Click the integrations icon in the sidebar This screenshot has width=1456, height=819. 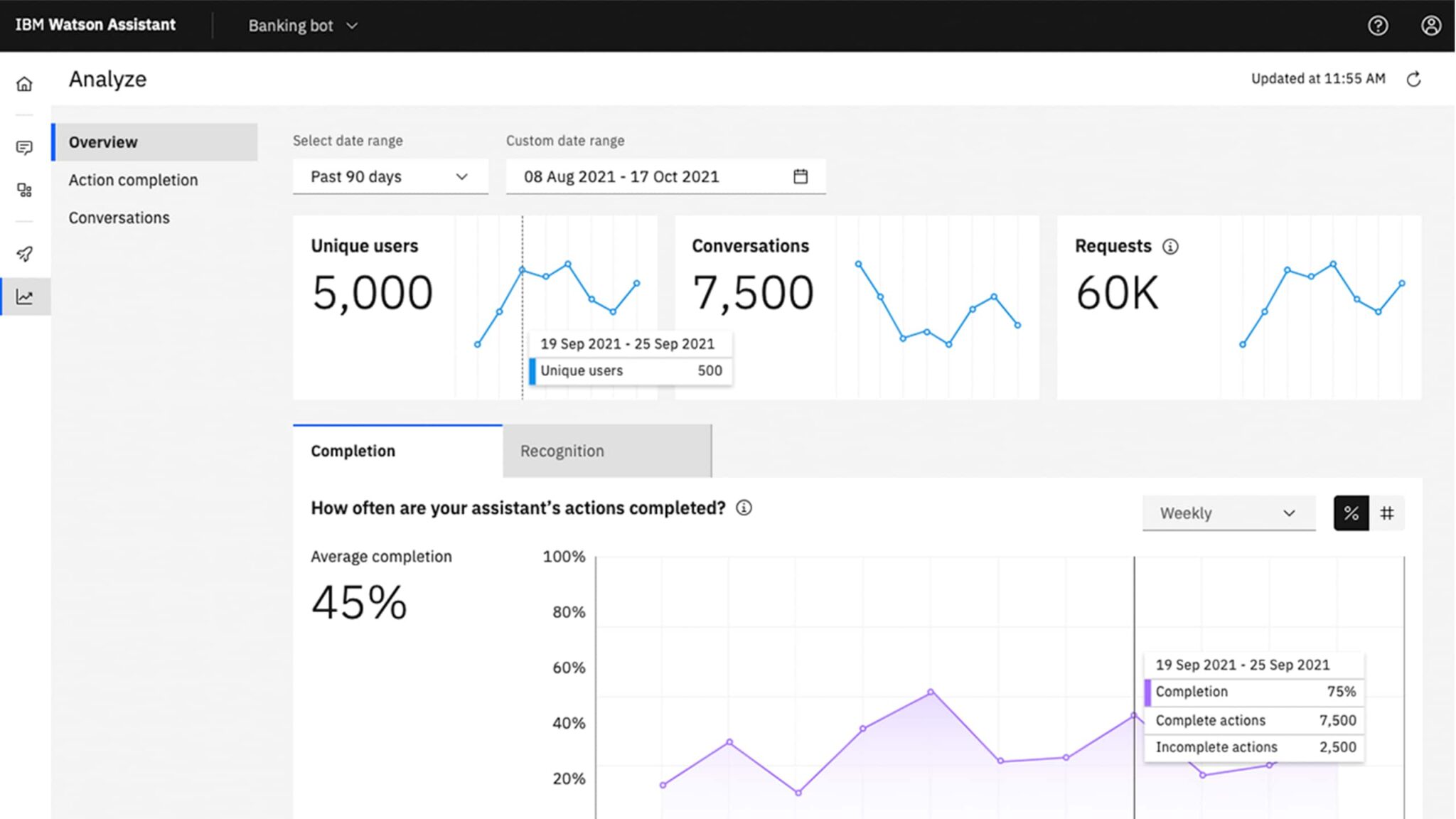coord(25,190)
